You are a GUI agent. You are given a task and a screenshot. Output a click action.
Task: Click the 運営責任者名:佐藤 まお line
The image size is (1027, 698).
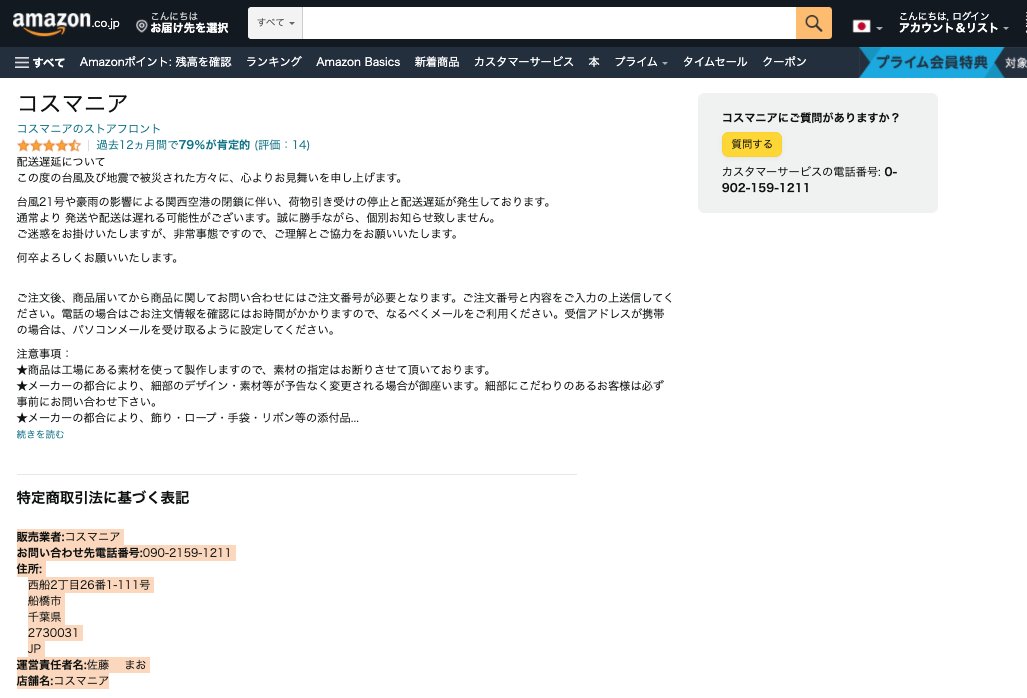81,665
